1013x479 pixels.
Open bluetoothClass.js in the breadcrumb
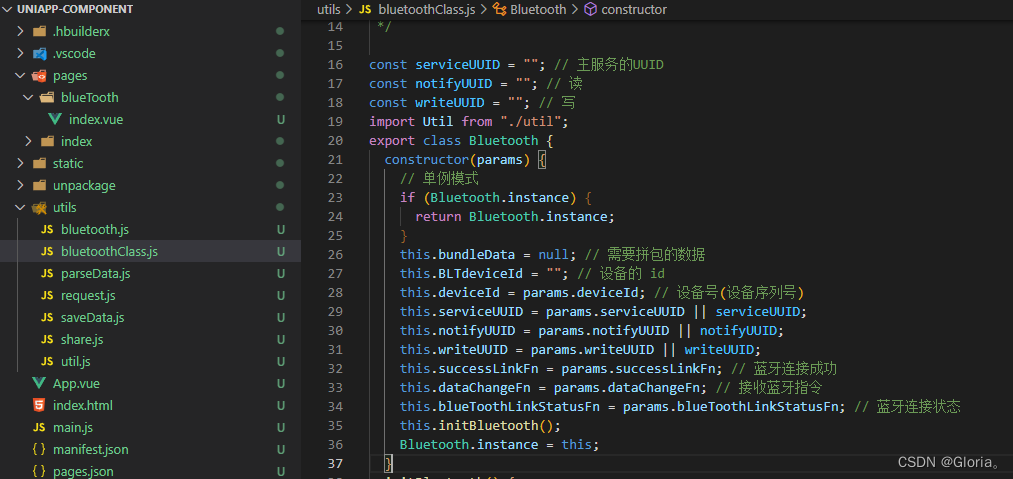click(x=427, y=9)
